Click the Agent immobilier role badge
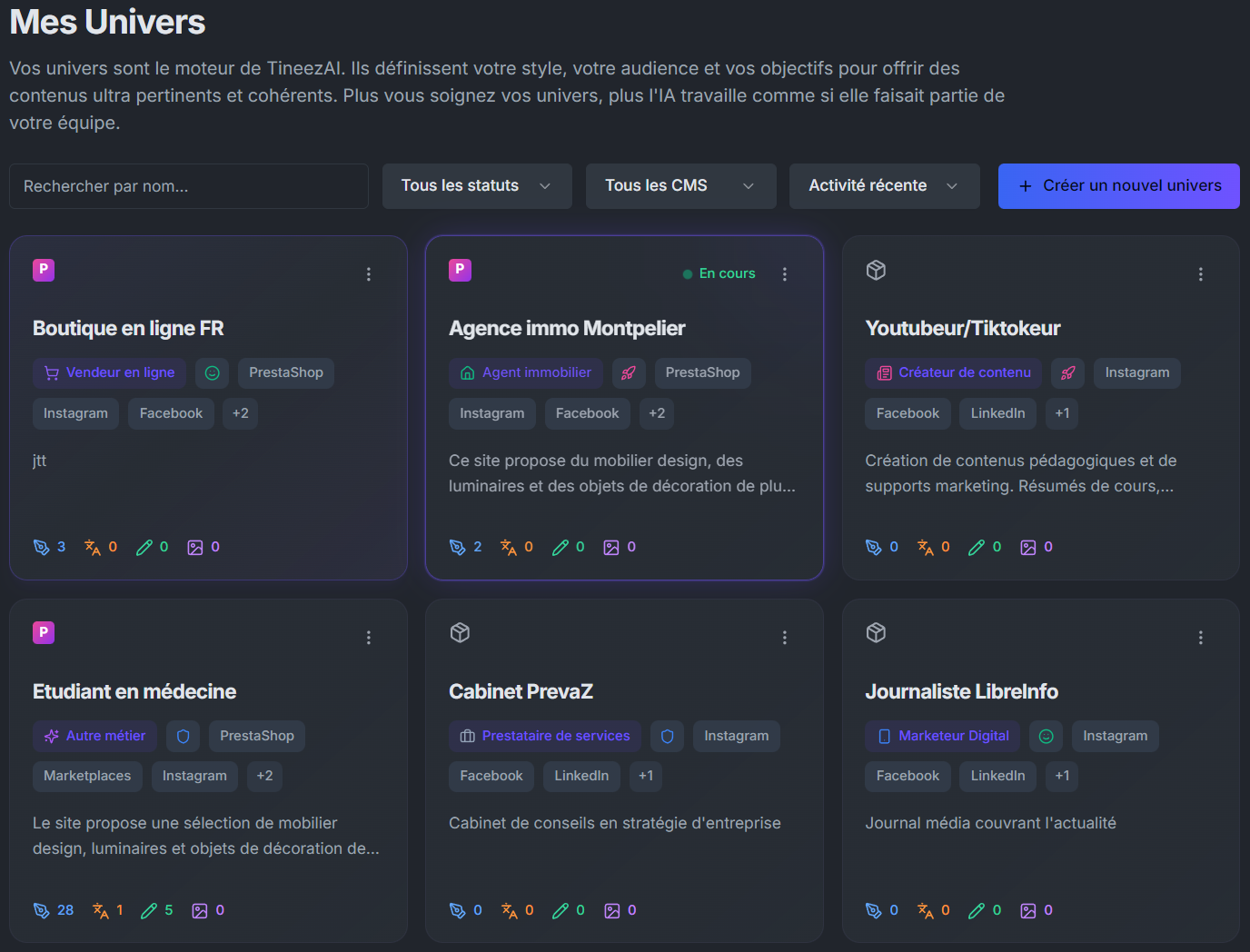This screenshot has height=952, width=1250. pyautogui.click(x=525, y=372)
